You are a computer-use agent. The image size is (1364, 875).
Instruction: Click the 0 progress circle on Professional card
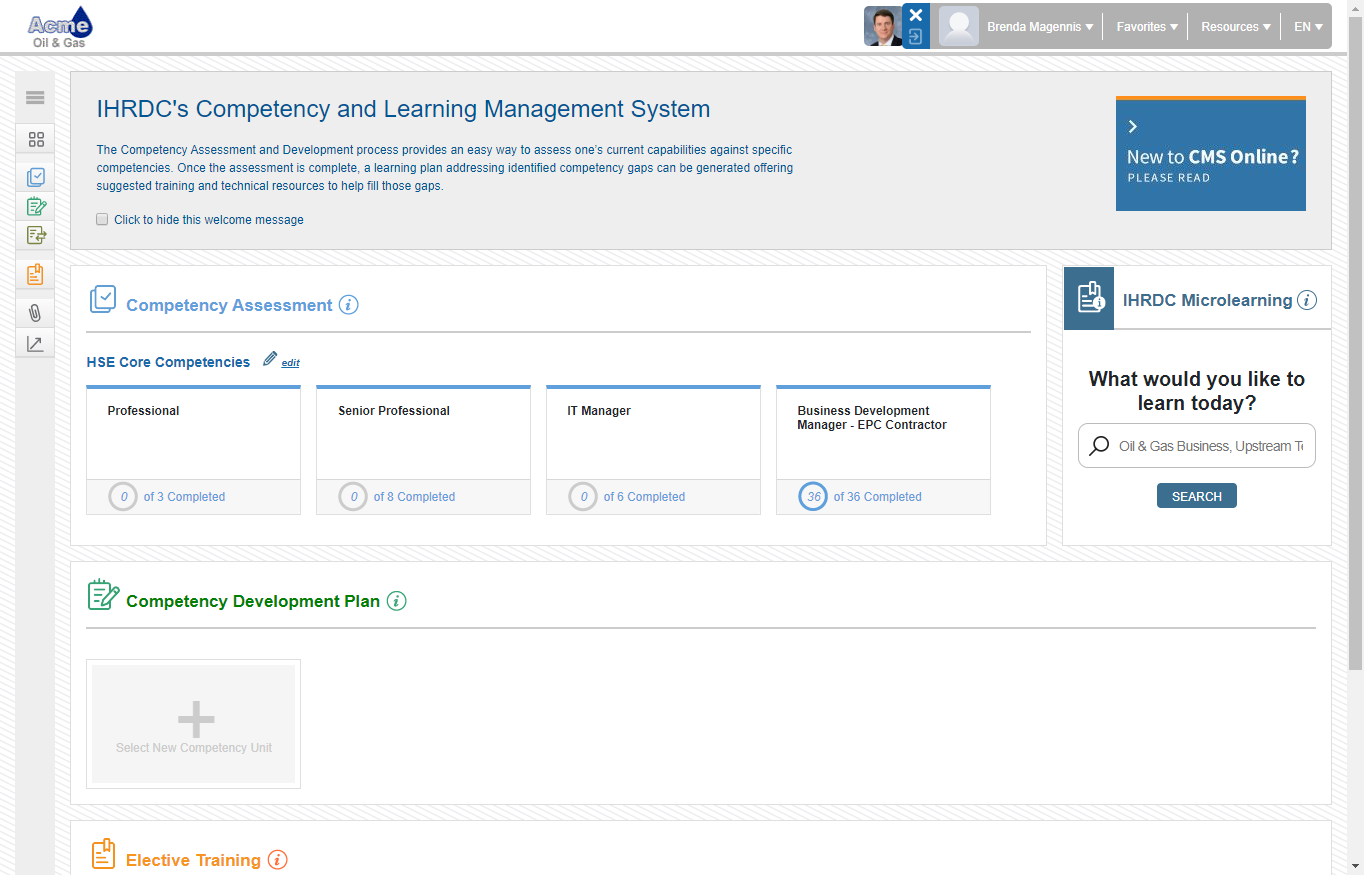coord(123,496)
